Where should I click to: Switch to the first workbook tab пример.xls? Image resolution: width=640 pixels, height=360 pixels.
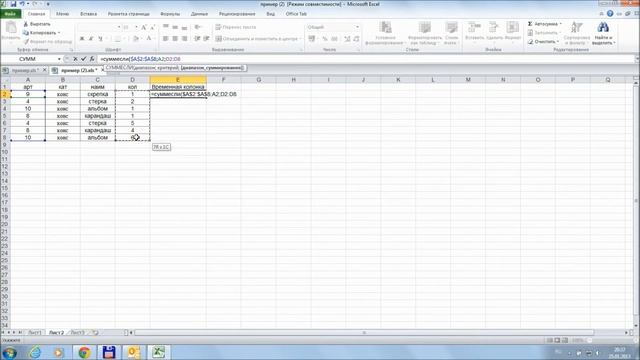point(25,70)
